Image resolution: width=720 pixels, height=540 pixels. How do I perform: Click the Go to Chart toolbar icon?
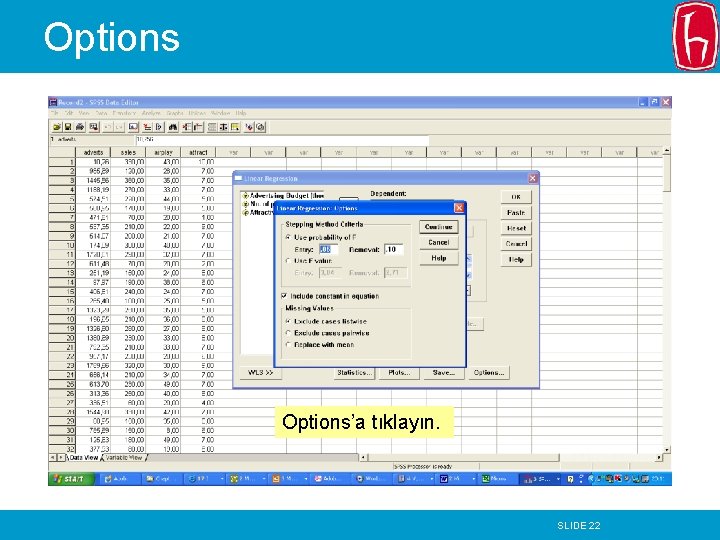pyautogui.click(x=133, y=127)
